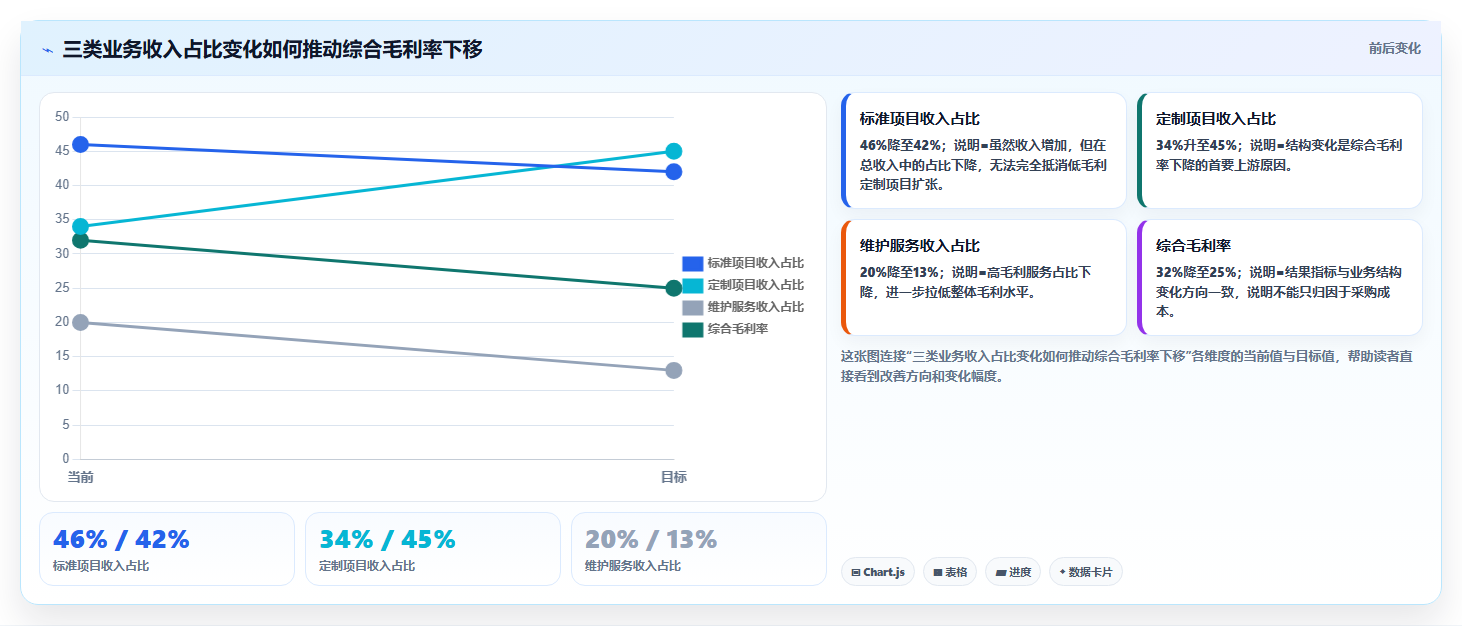Select the blue 当前 data point at 46
The height and width of the screenshot is (626, 1462).
(x=80, y=145)
